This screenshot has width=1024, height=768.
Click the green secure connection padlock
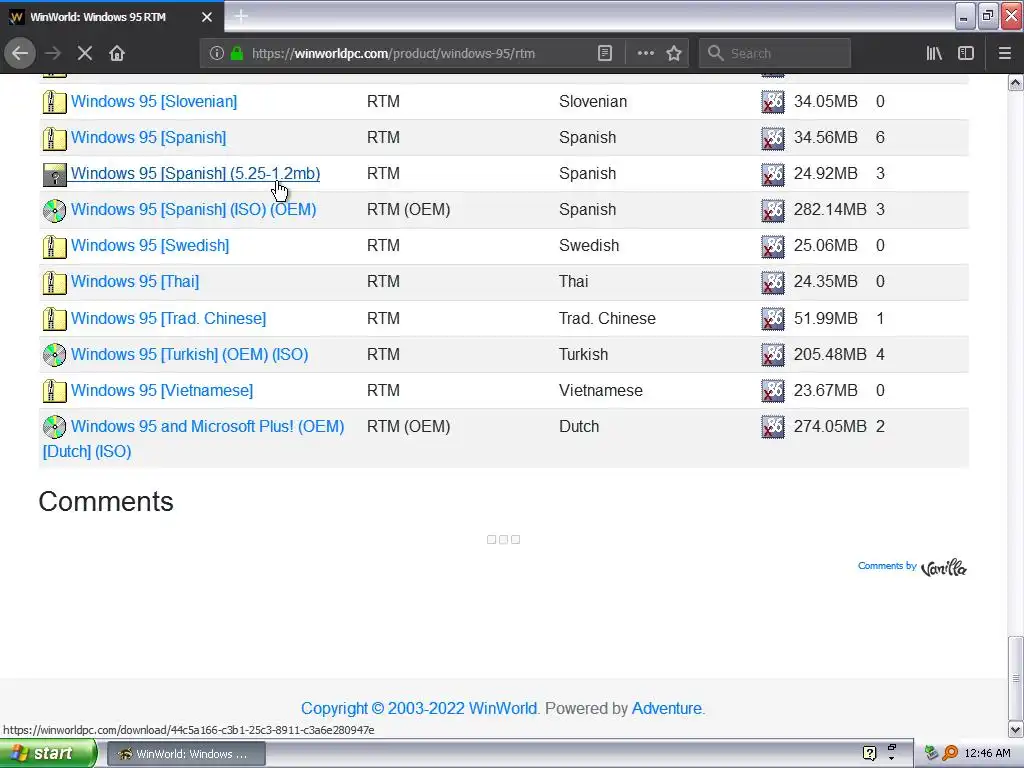(x=237, y=53)
